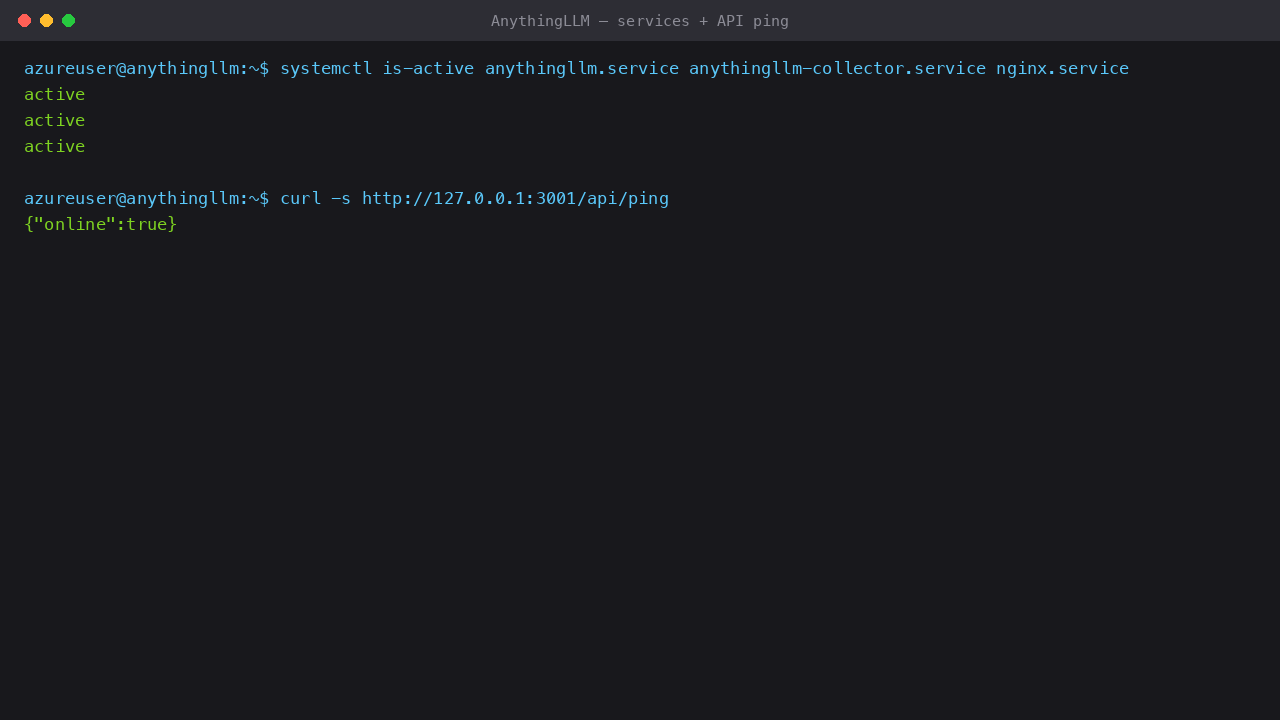Click the second 'active' output line
The height and width of the screenshot is (720, 1280).
[55, 120]
